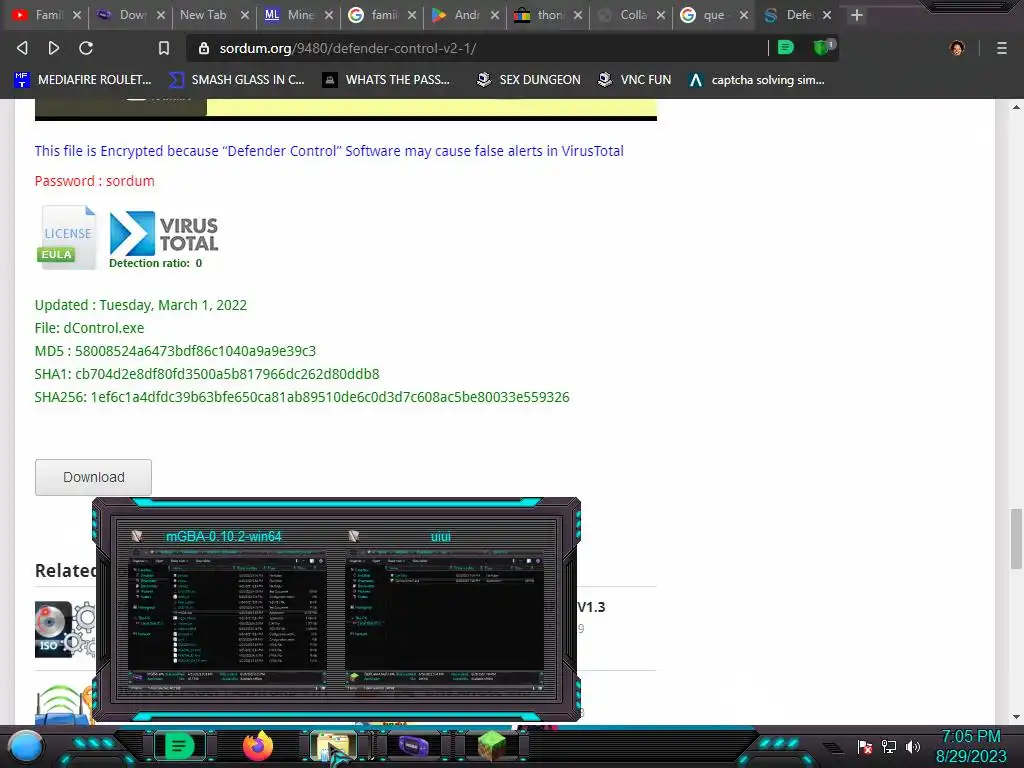Open the VNC FUN bookmark
1024x768 pixels.
coord(634,80)
